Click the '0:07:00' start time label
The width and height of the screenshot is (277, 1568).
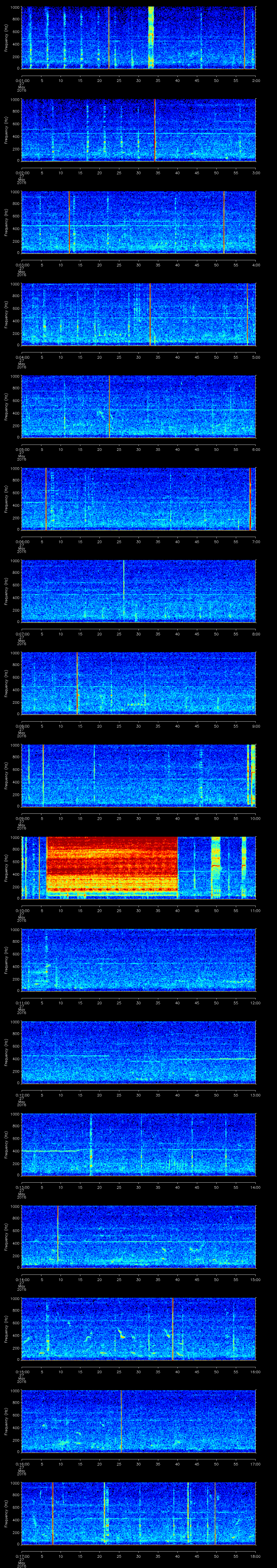(22, 634)
